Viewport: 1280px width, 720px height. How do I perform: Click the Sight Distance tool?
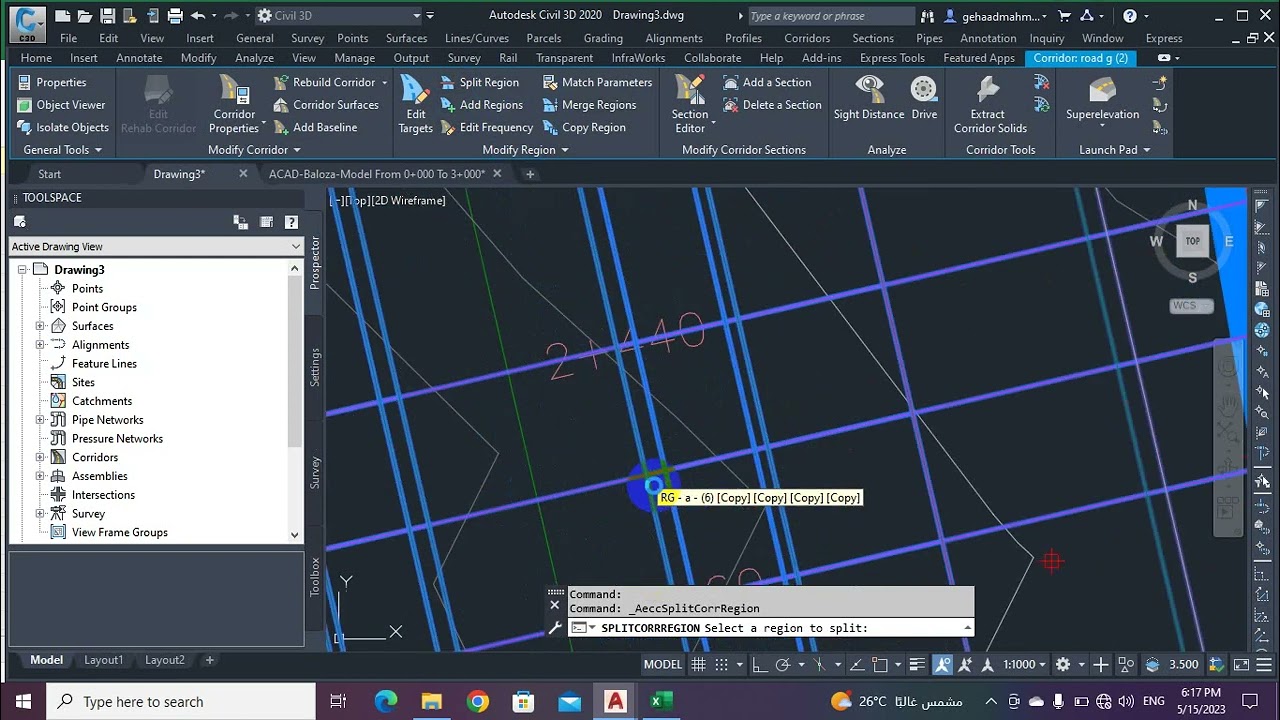click(869, 98)
